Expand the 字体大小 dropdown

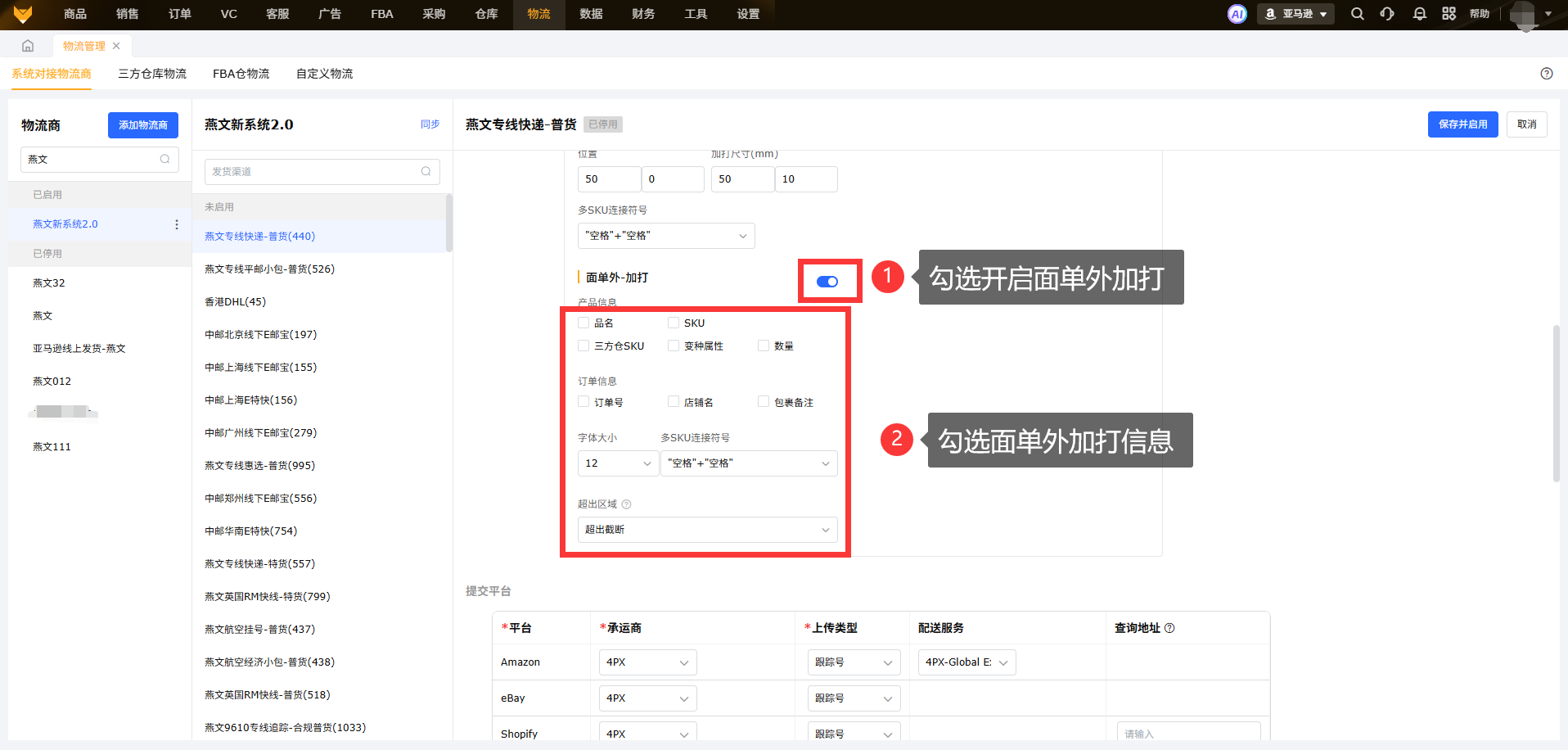(x=618, y=463)
